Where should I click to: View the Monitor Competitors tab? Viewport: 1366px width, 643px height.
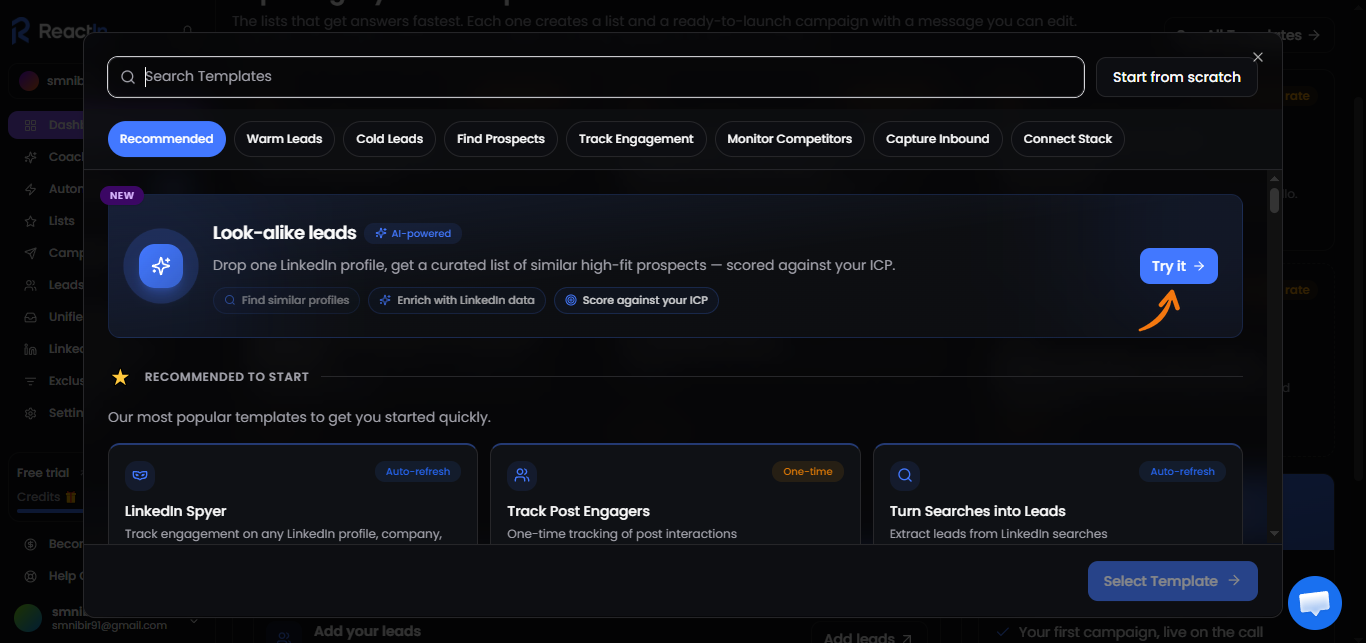click(x=790, y=139)
